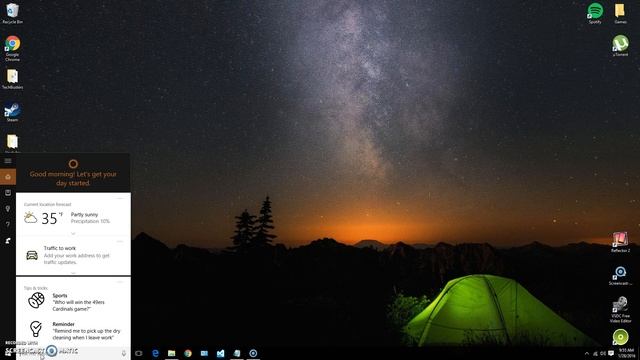Select the VSDC Free Video Editor shortcut
This screenshot has height=360, width=640.
point(620,310)
